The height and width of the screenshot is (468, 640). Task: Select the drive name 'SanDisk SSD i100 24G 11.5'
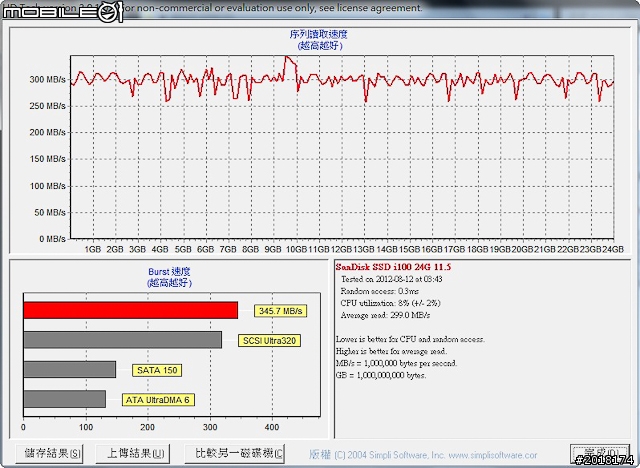[x=393, y=267]
